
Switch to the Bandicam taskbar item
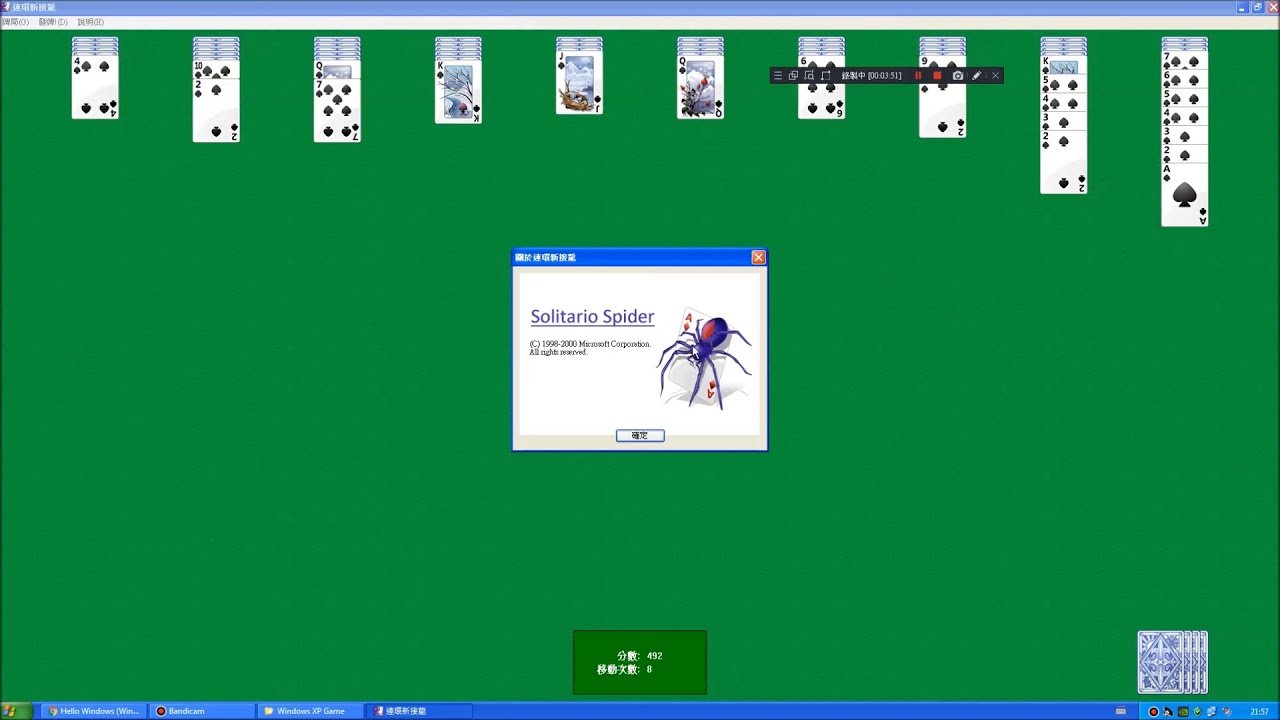coord(200,711)
